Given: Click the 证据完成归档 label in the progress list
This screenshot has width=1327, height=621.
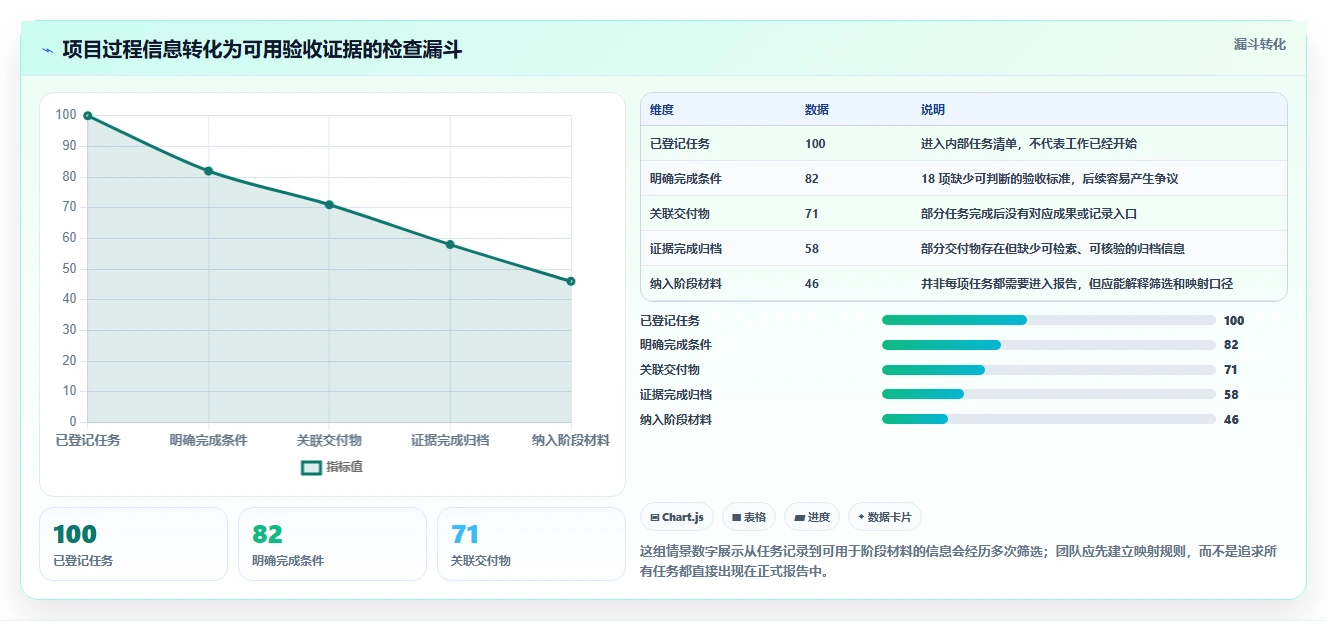Looking at the screenshot, I should pos(676,395).
